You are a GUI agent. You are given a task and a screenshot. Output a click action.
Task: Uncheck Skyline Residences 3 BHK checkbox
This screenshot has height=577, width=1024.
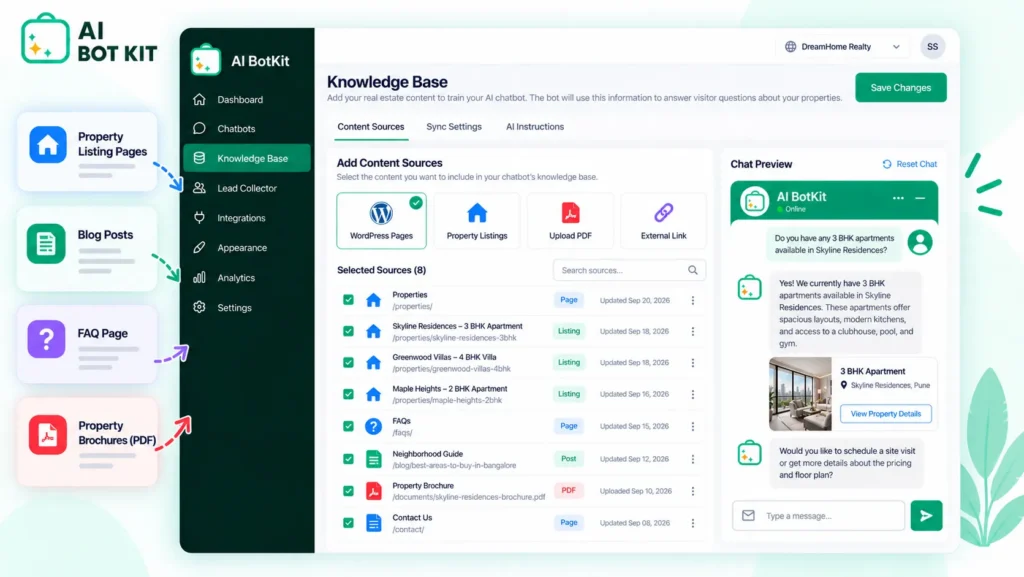click(348, 331)
